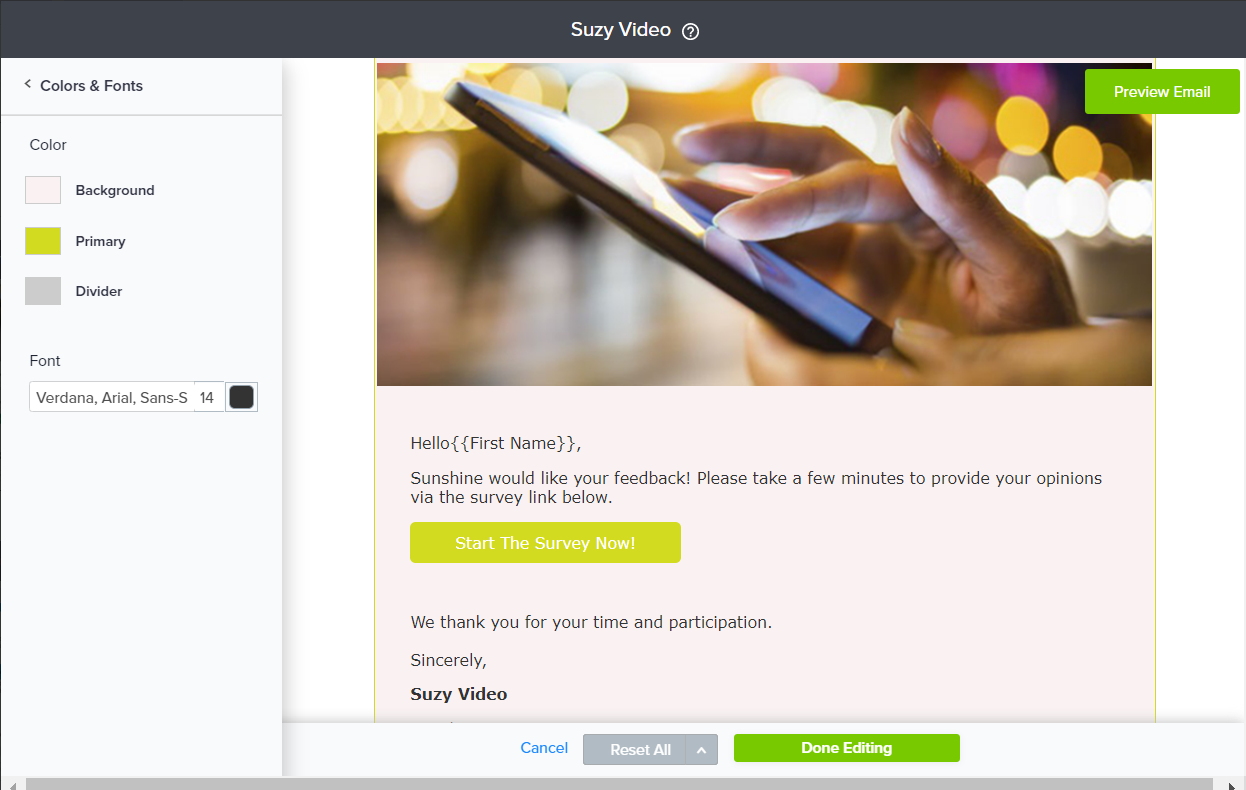
Task: Click the Suzy Video signature text
Action: point(459,694)
